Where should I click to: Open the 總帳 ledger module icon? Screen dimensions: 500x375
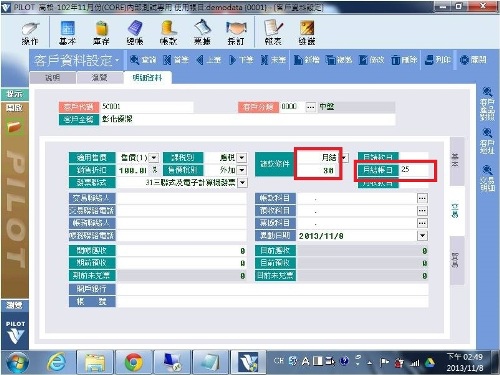point(135,33)
